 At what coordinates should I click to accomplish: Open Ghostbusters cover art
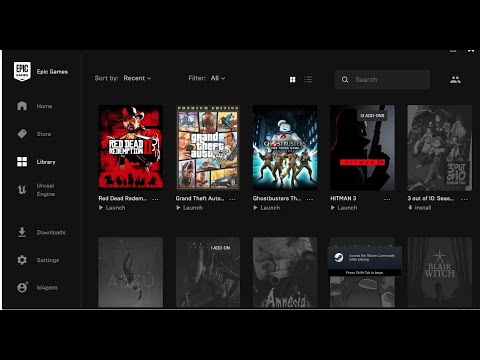point(285,147)
